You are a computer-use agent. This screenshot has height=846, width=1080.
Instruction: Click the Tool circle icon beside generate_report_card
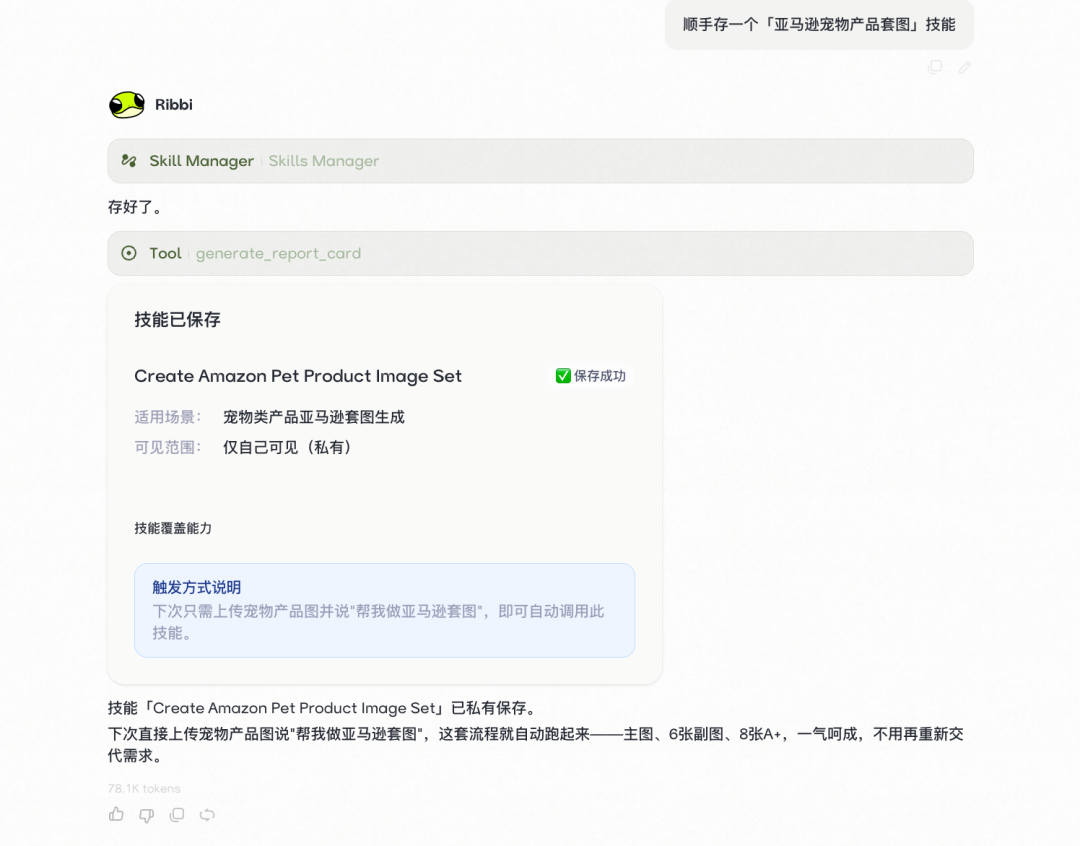(128, 253)
